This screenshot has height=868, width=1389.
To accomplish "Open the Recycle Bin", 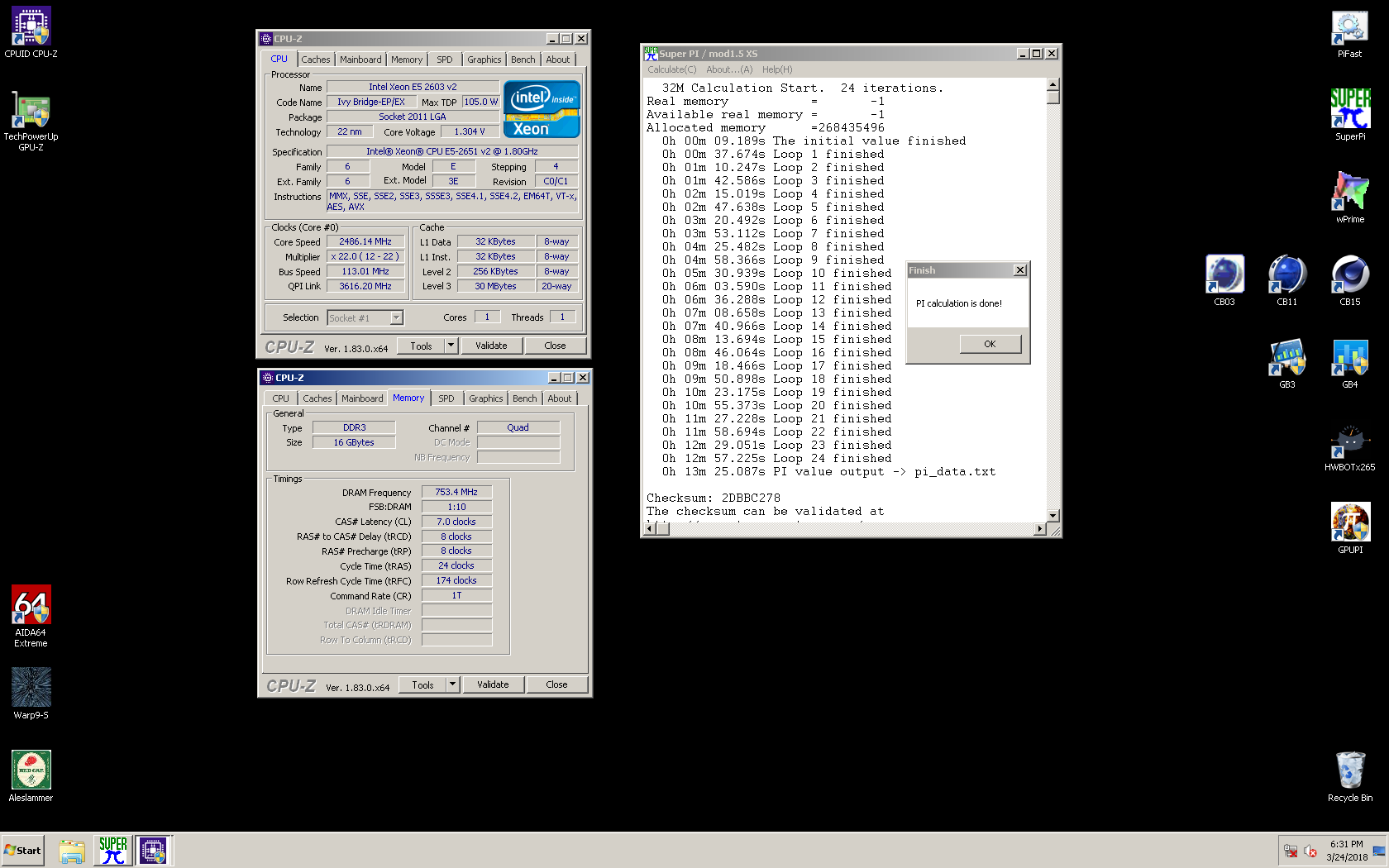I will point(1349,776).
